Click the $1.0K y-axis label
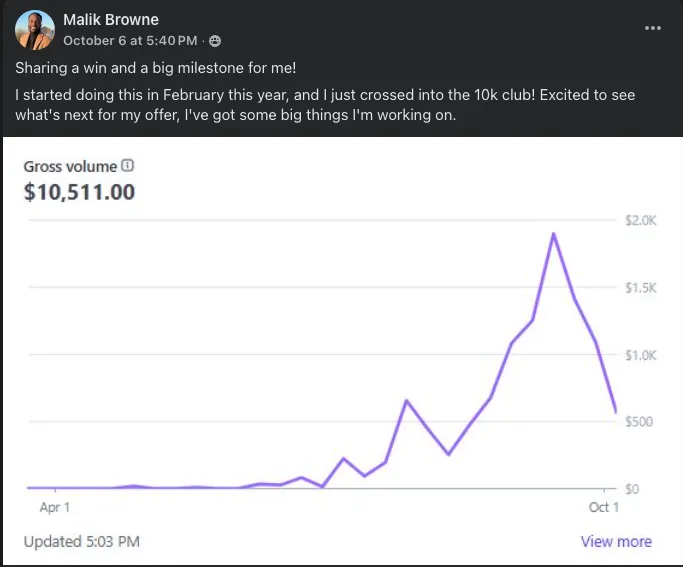Viewport: 683px width, 567px height. pos(639,355)
